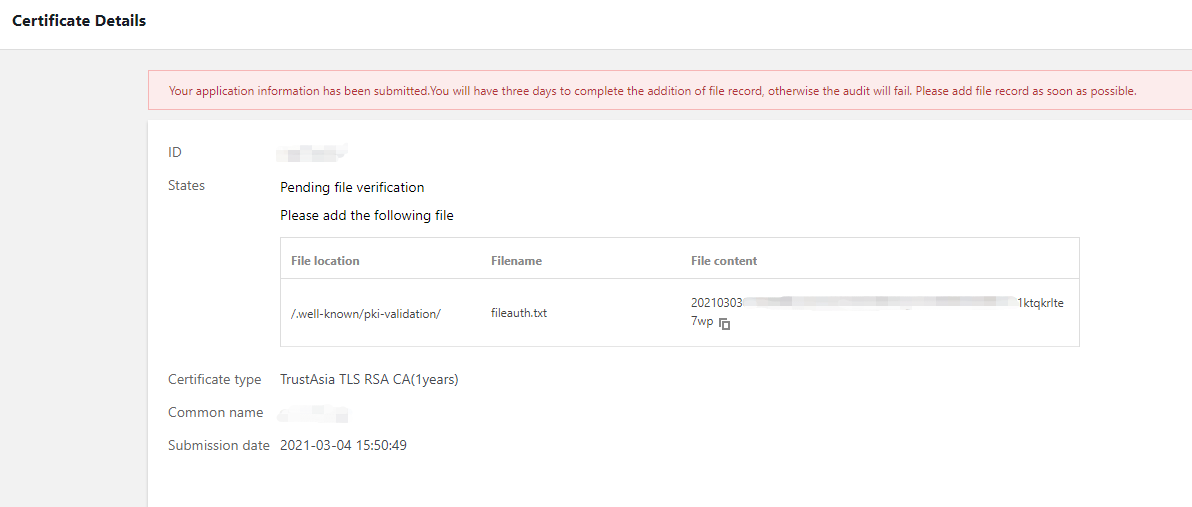Click the File content column header
The image size is (1192, 507).
[724, 261]
